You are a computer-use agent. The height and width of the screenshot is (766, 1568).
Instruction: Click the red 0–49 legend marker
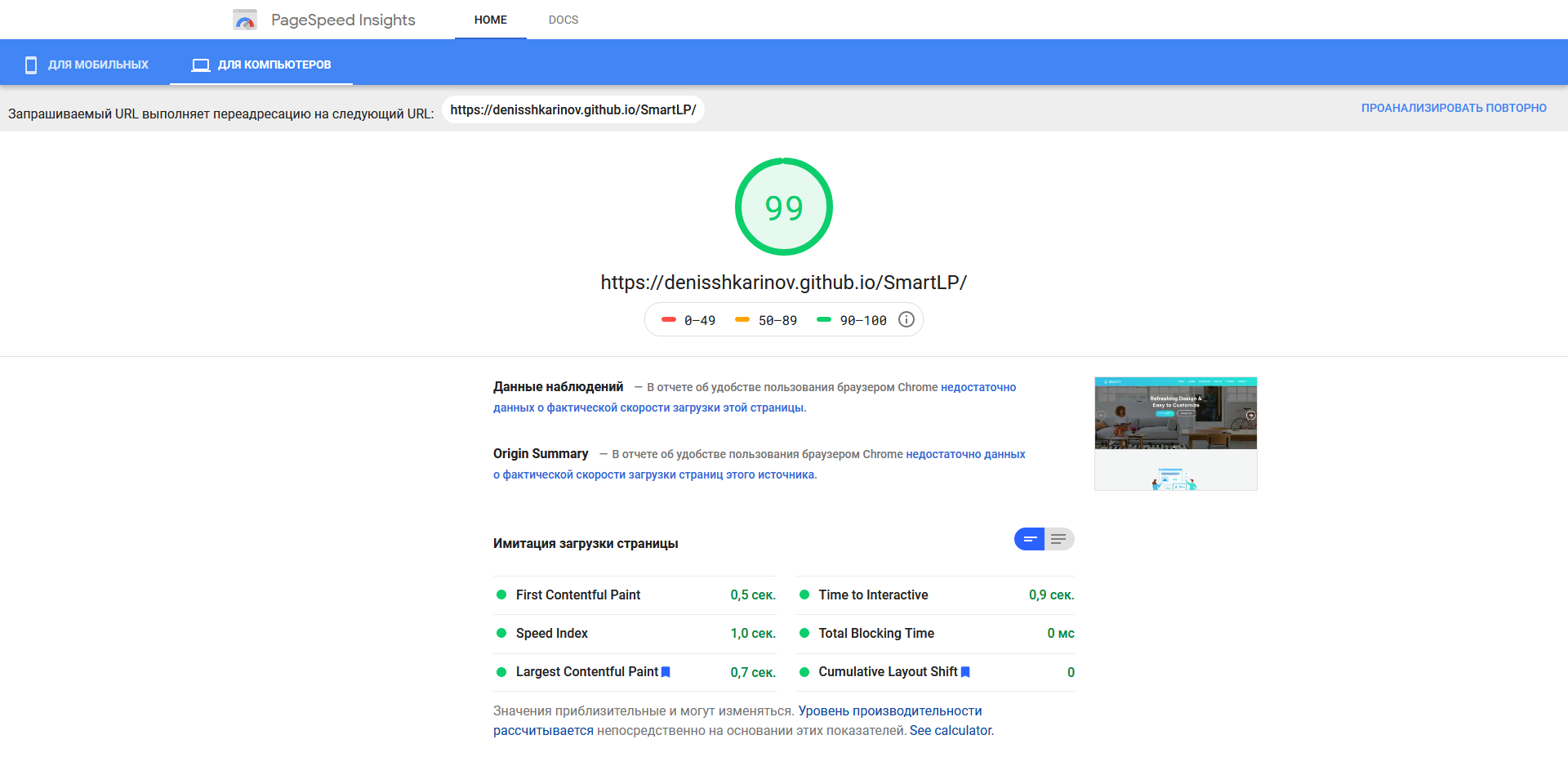coord(668,319)
